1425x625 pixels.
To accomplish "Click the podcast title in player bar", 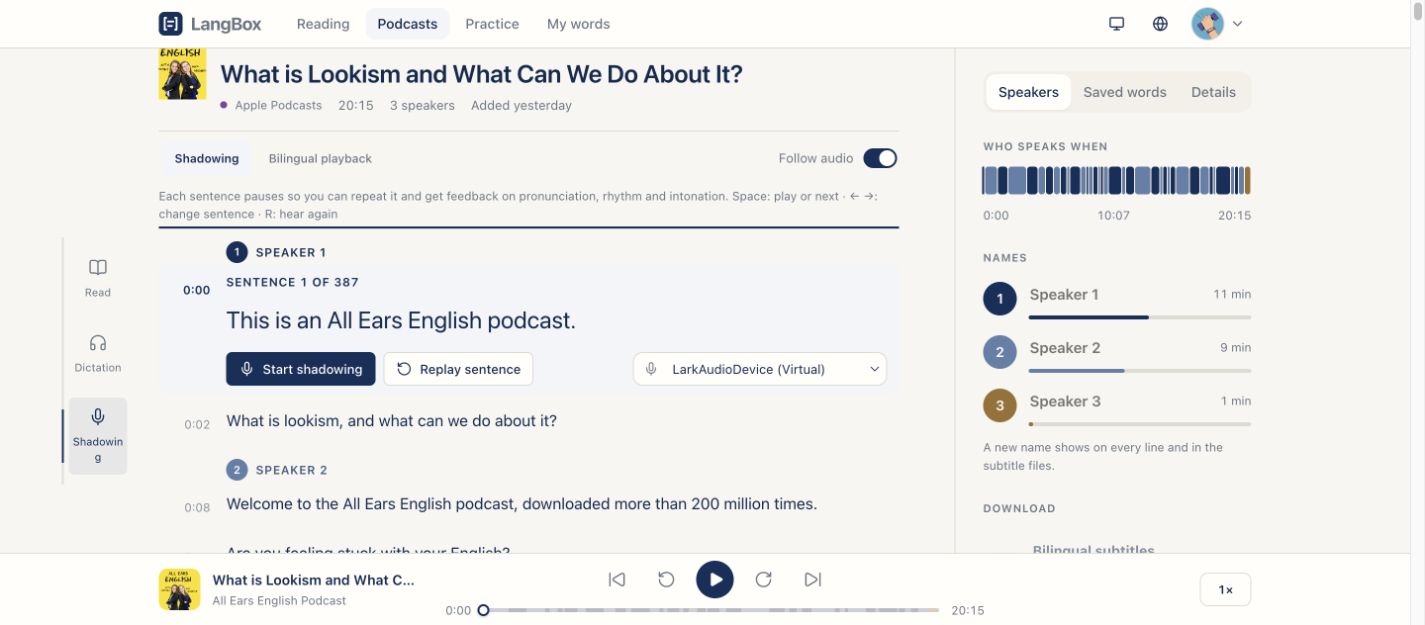I will [313, 580].
